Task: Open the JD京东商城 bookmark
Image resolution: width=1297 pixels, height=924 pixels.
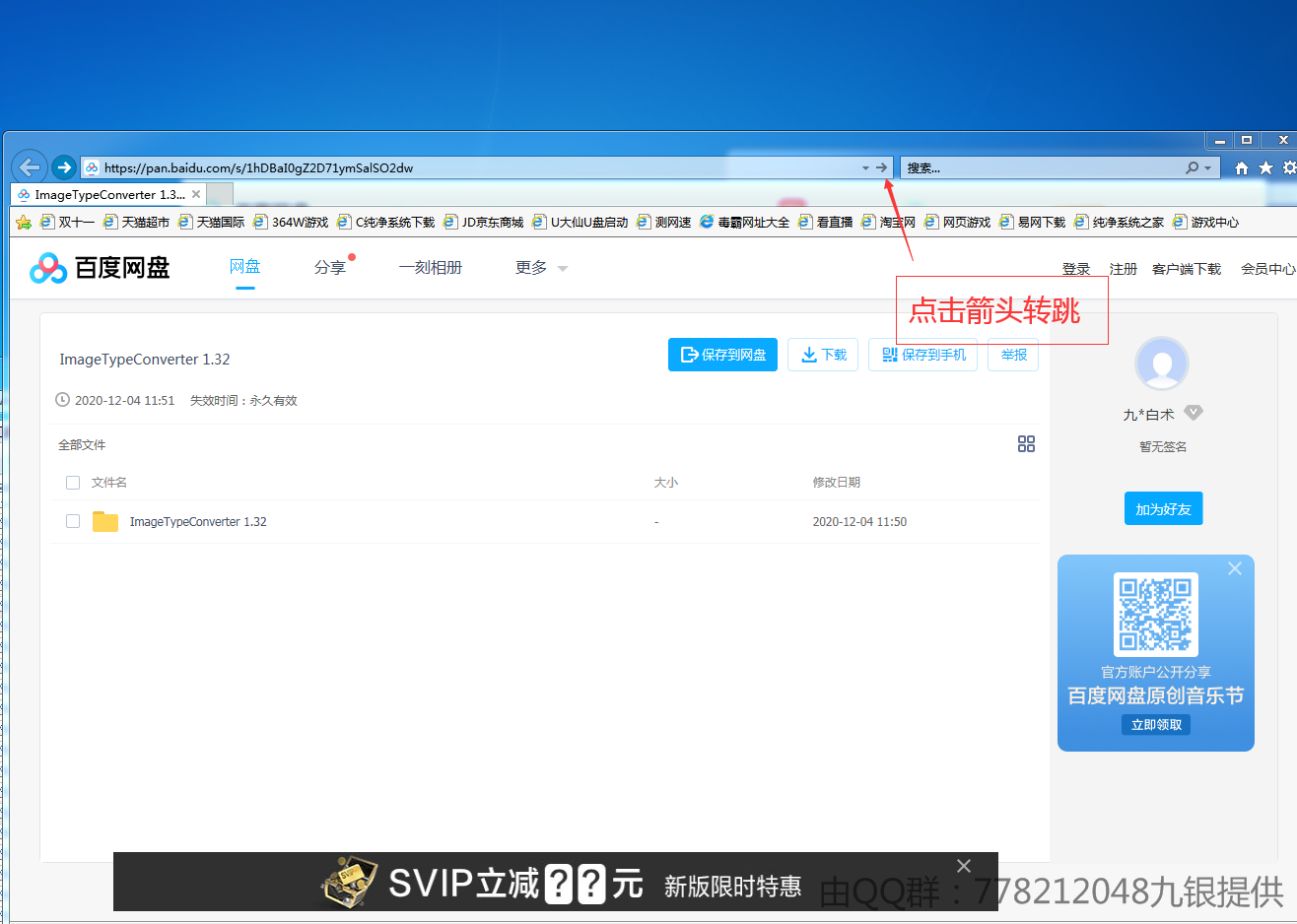Action: [483, 222]
